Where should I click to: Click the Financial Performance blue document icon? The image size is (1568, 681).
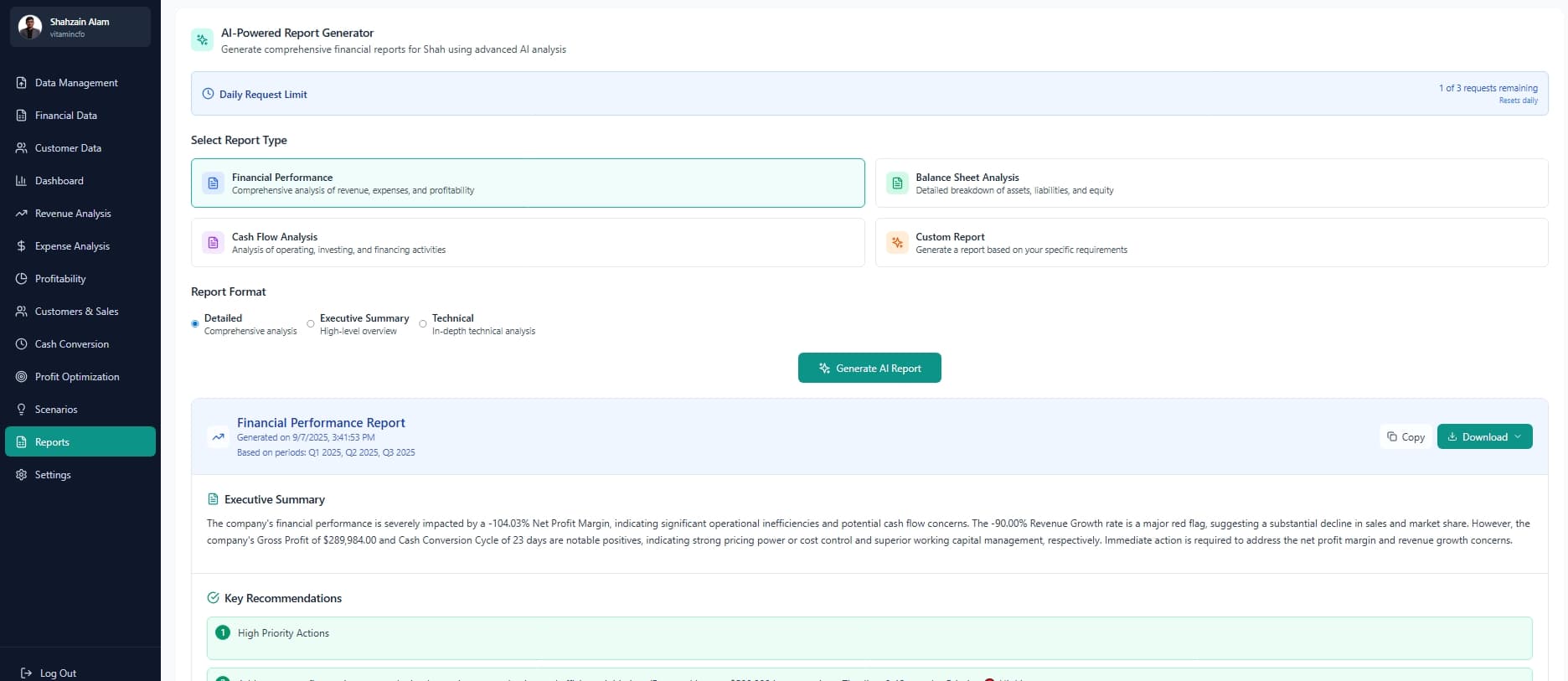pyautogui.click(x=213, y=183)
